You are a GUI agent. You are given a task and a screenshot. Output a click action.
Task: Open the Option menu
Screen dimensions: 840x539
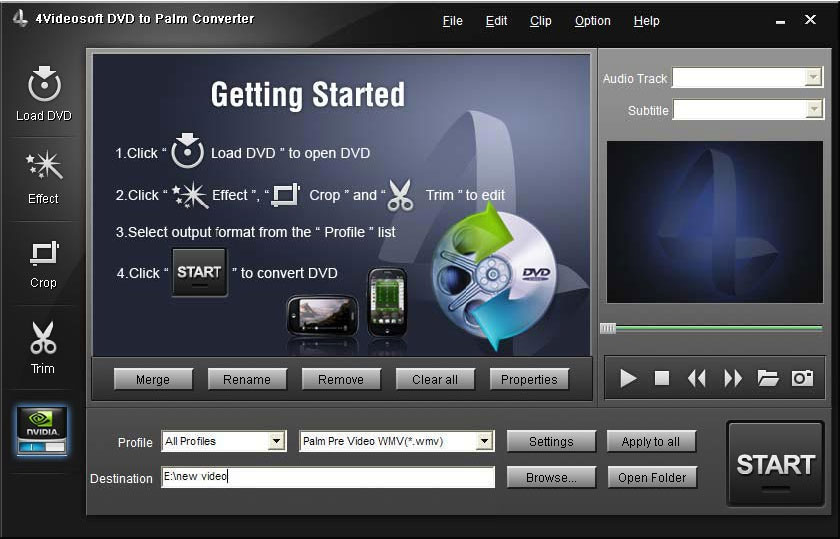592,21
